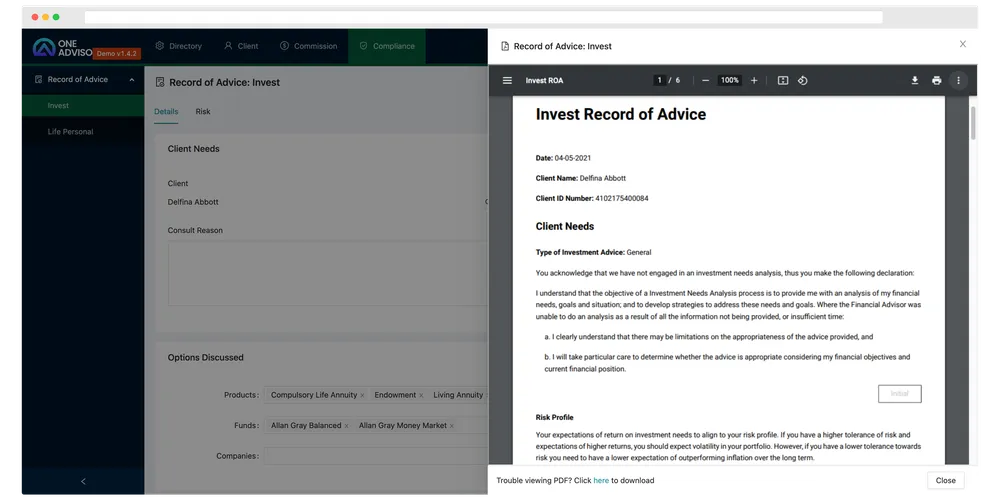Click the Invest ROA document title
The height and width of the screenshot is (500, 1000).
544,80
